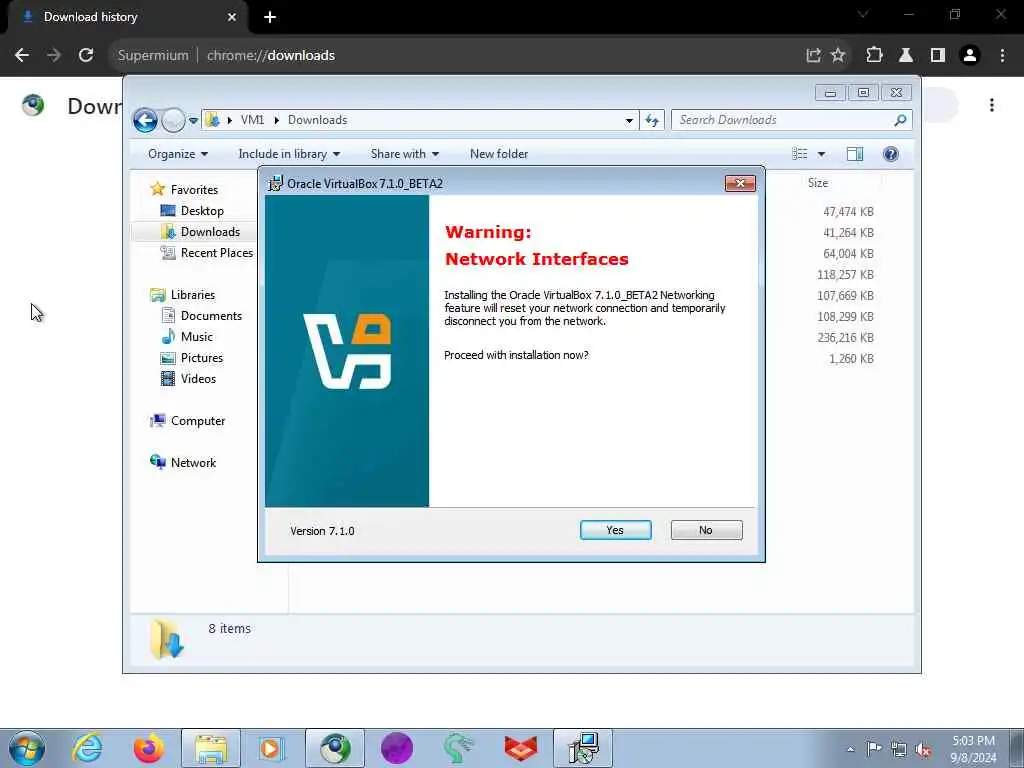Close the Oracle VirtualBox installer dialog
Image resolution: width=1024 pixels, height=768 pixels.
click(740, 184)
